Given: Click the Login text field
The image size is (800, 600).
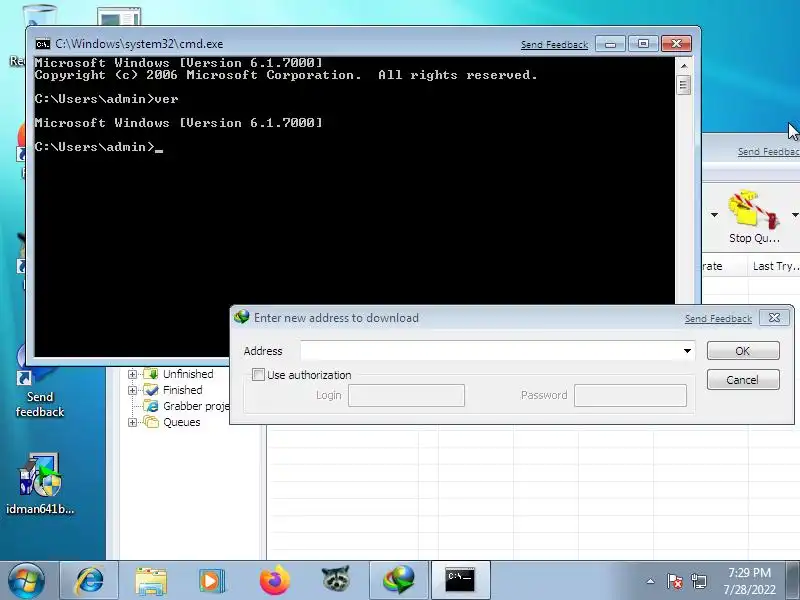Looking at the screenshot, I should [406, 395].
